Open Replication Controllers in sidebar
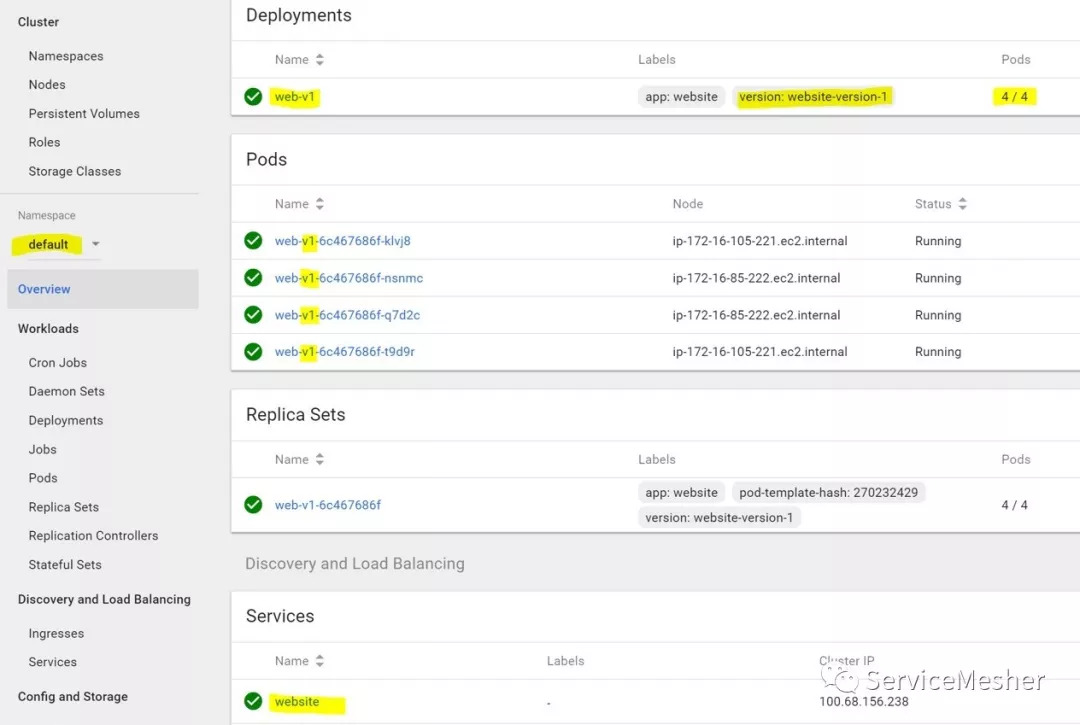 tap(93, 536)
